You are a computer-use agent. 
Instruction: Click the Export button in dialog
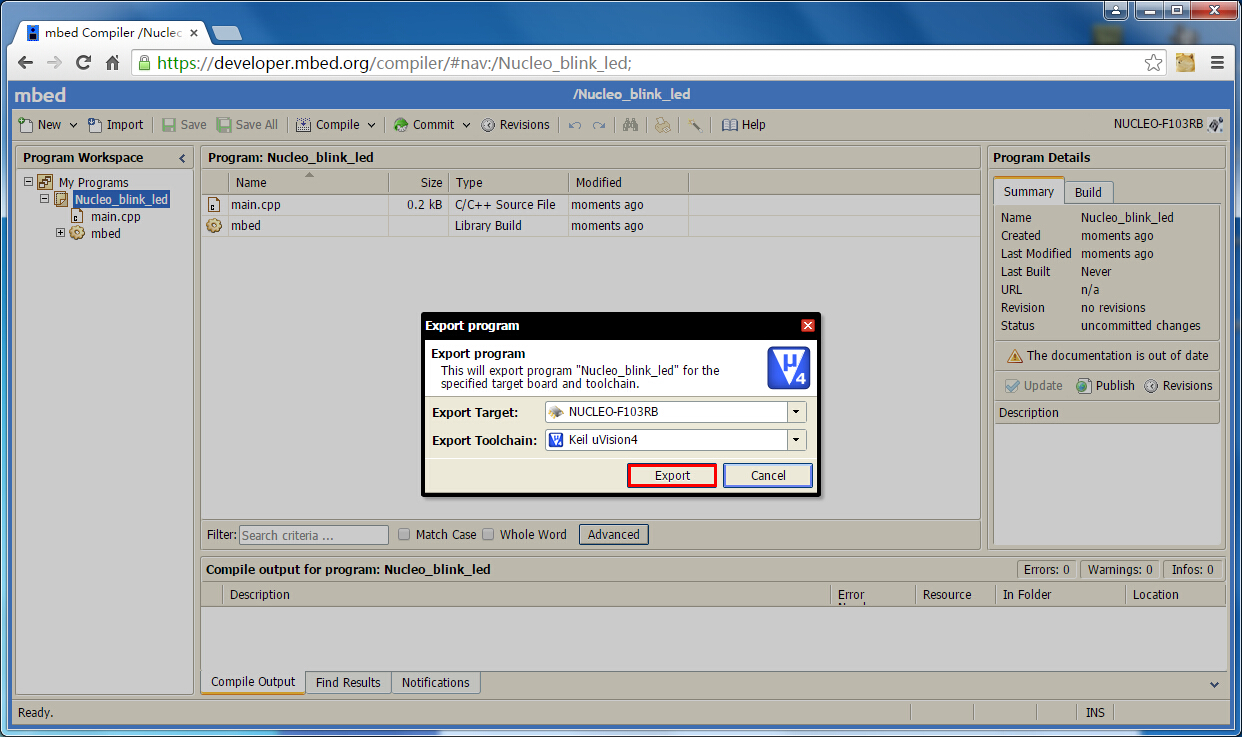coord(672,476)
